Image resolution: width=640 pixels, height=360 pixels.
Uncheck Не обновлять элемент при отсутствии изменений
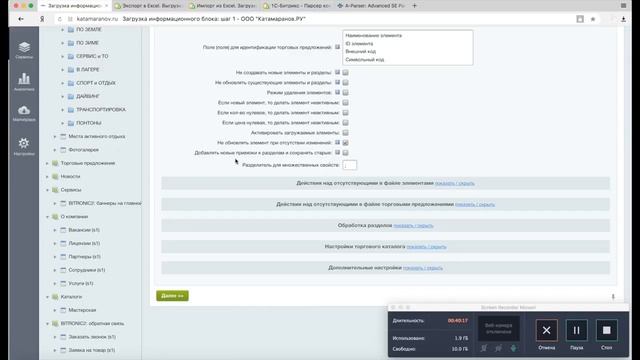(345, 143)
